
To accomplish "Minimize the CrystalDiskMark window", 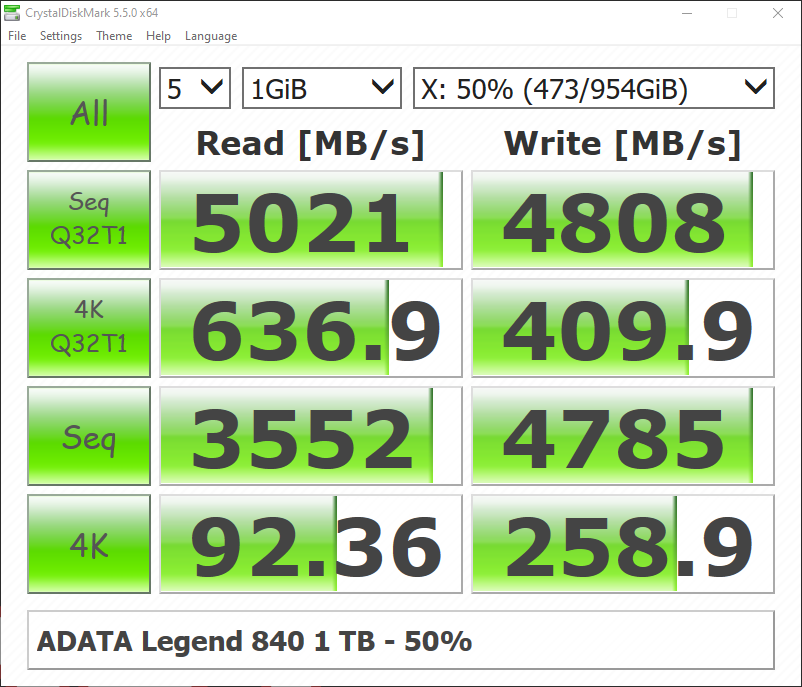I will (x=687, y=13).
